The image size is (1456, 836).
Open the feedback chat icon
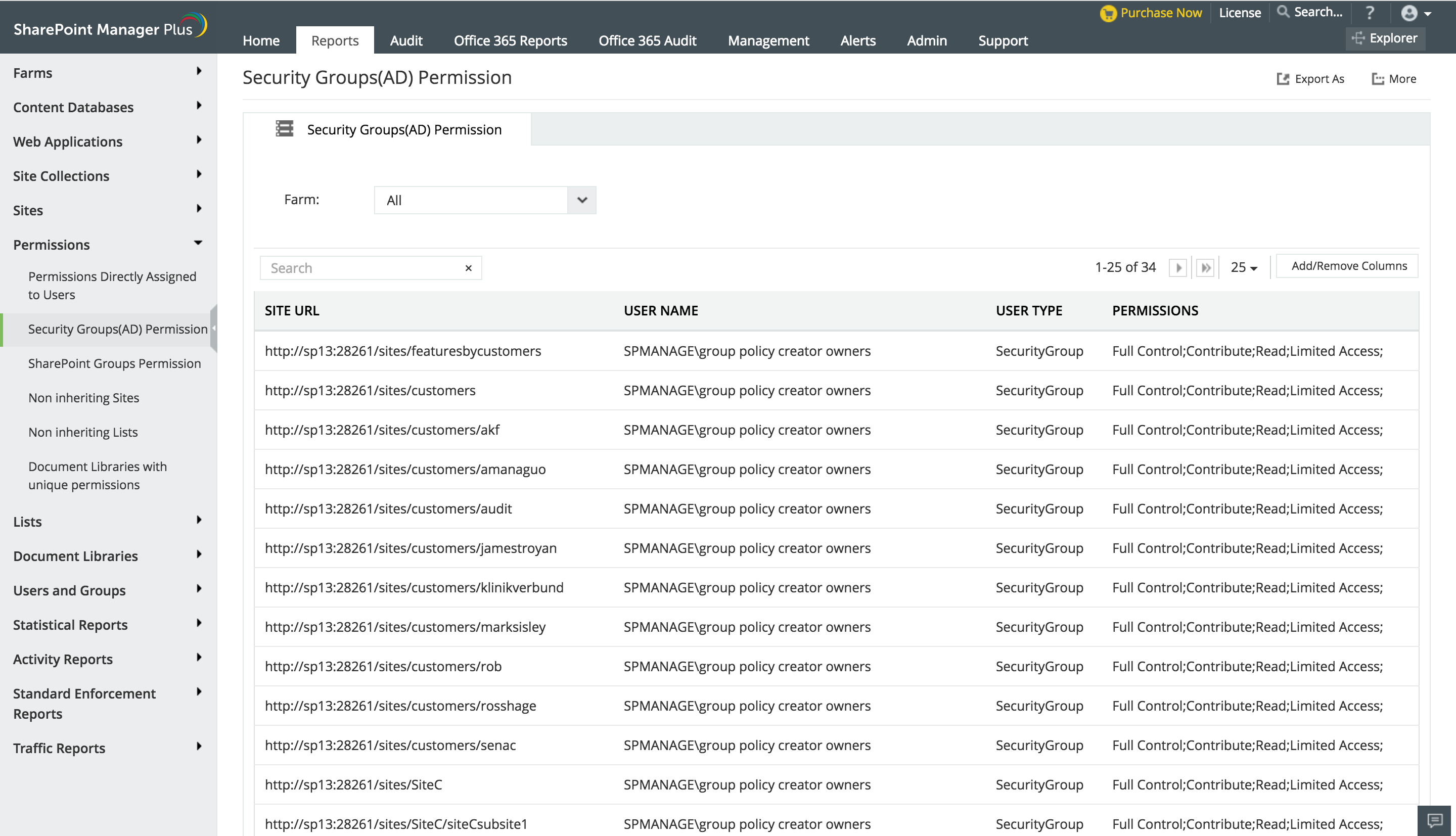coord(1435,820)
